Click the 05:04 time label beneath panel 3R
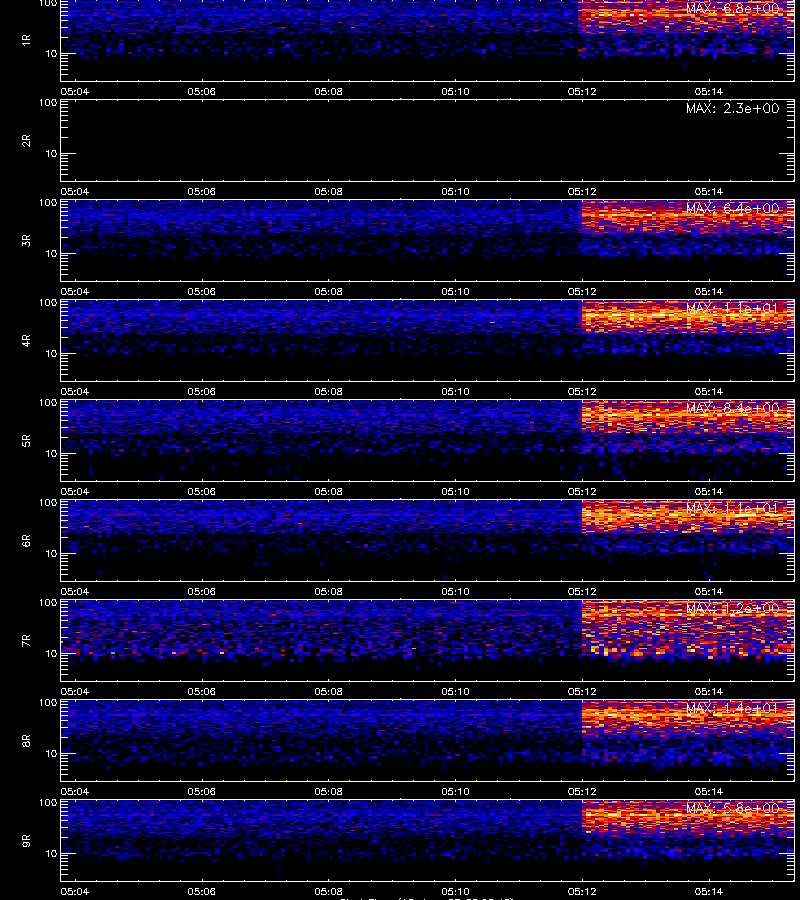Screen dimensions: 800x900 [75, 292]
